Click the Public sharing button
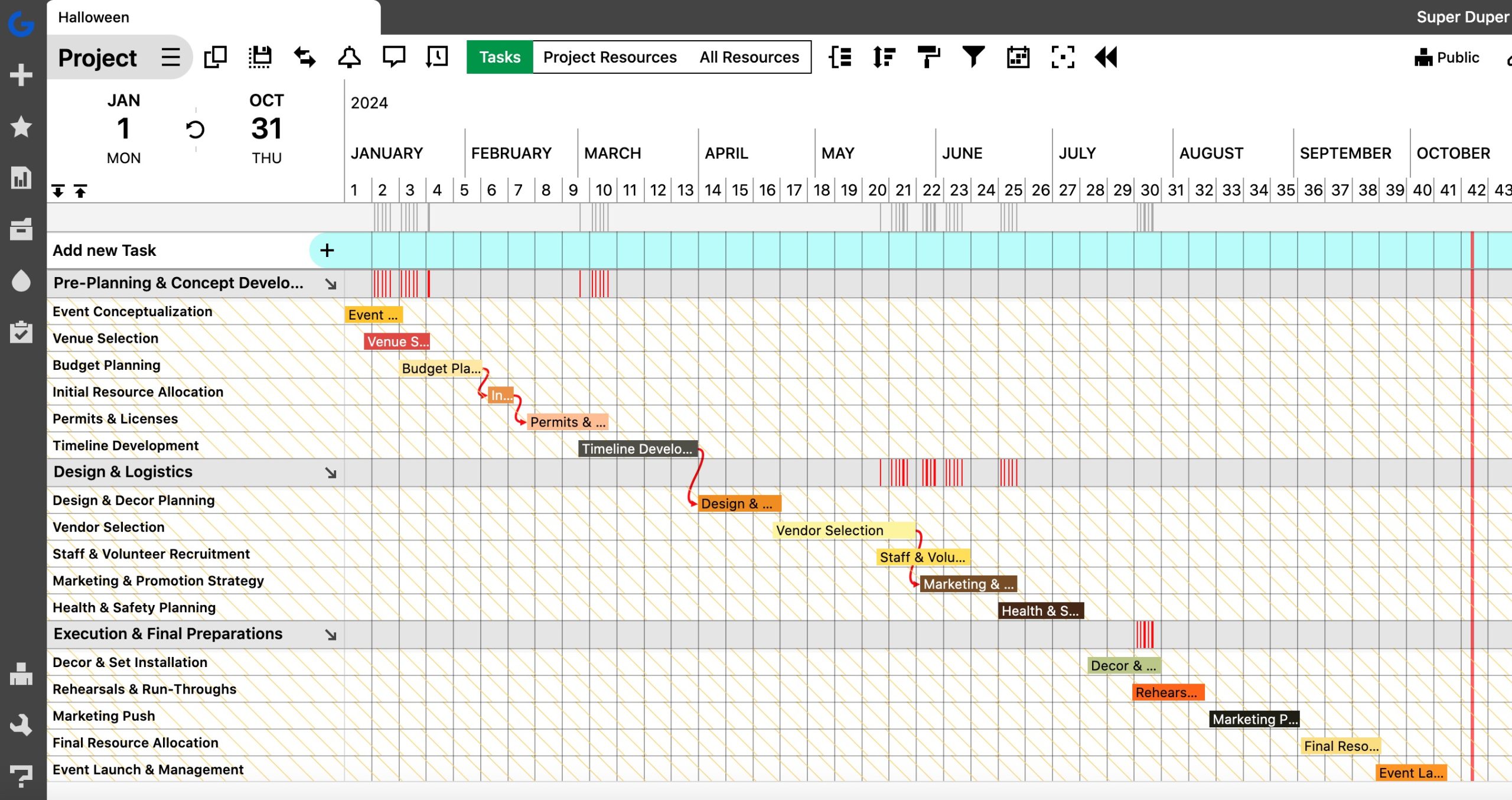The width and height of the screenshot is (1512, 800). coord(1447,57)
